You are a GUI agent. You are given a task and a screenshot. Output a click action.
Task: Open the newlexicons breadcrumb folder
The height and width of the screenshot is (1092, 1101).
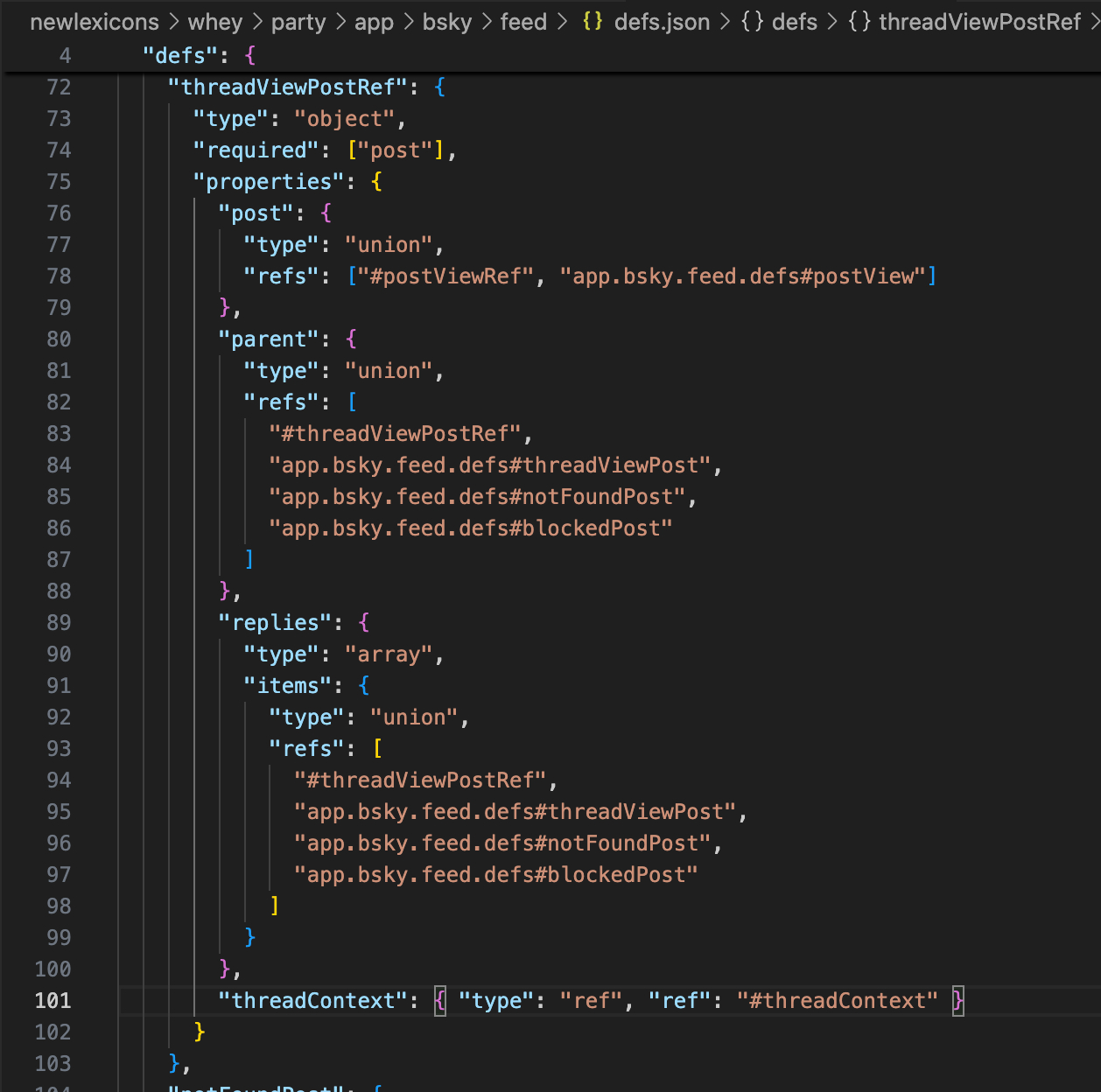click(x=95, y=21)
